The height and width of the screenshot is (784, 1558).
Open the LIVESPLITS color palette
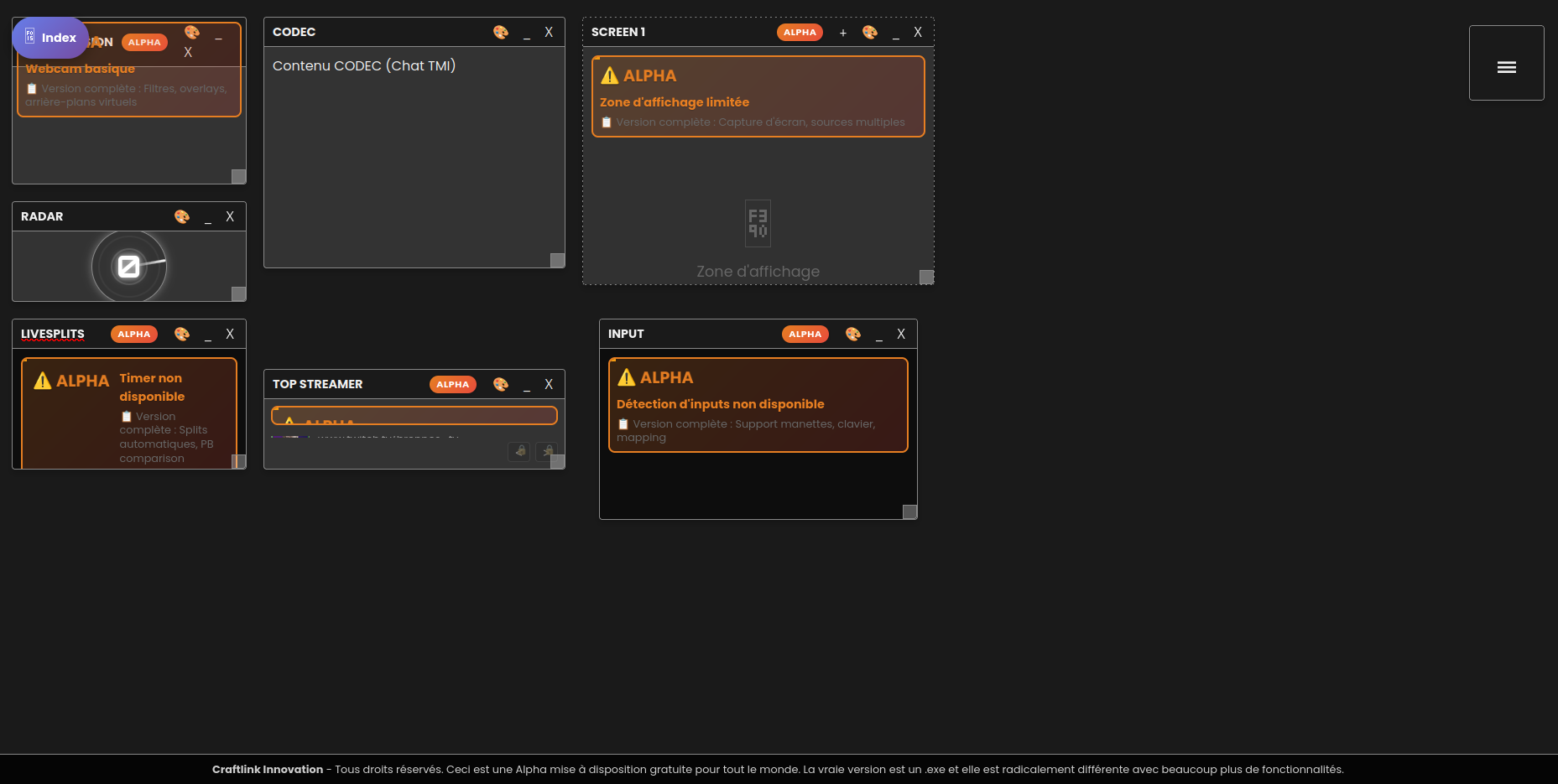coord(182,334)
